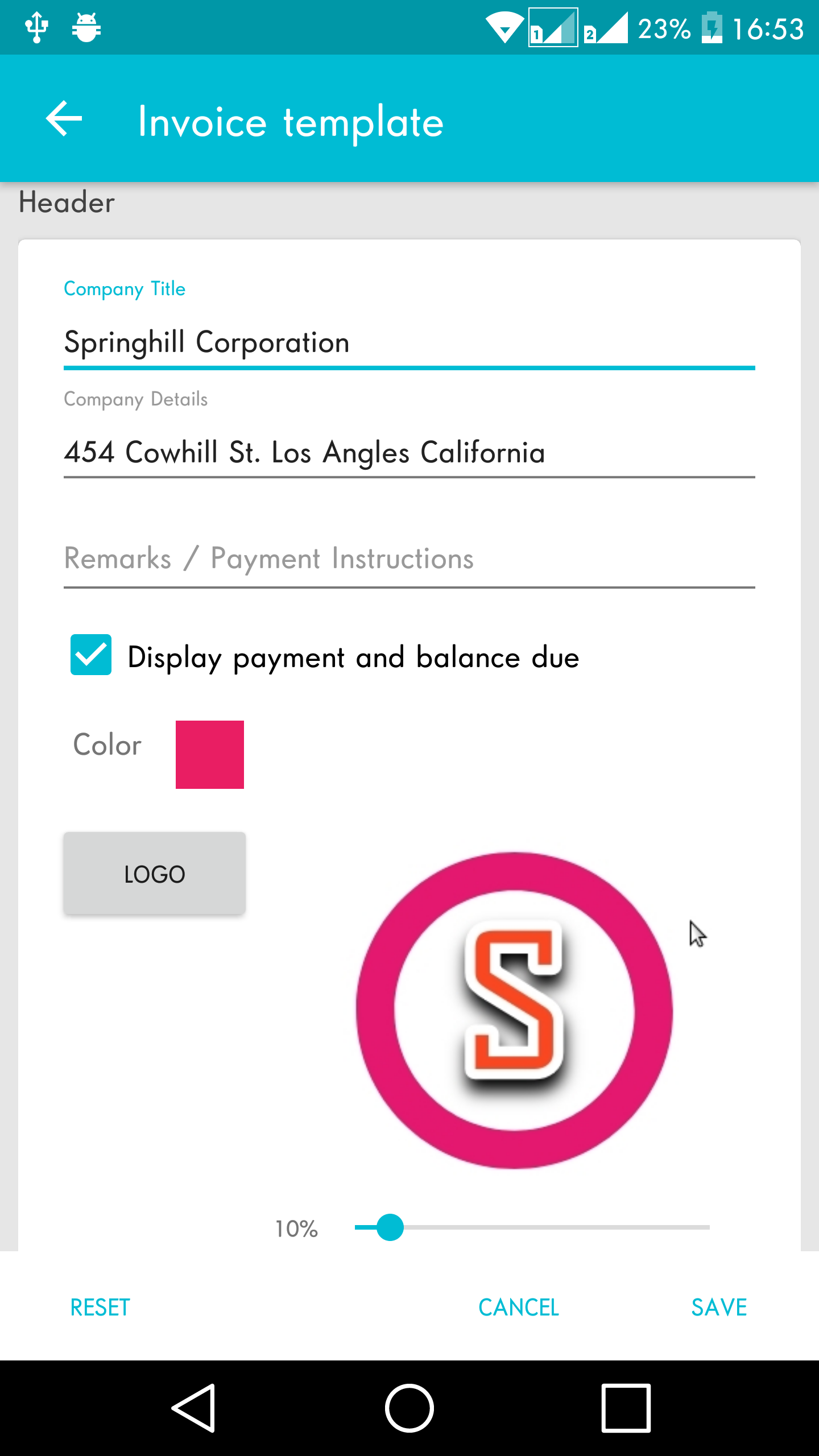The width and height of the screenshot is (819, 1456).
Task: Tap the Android back triangle button
Action: (x=194, y=1408)
